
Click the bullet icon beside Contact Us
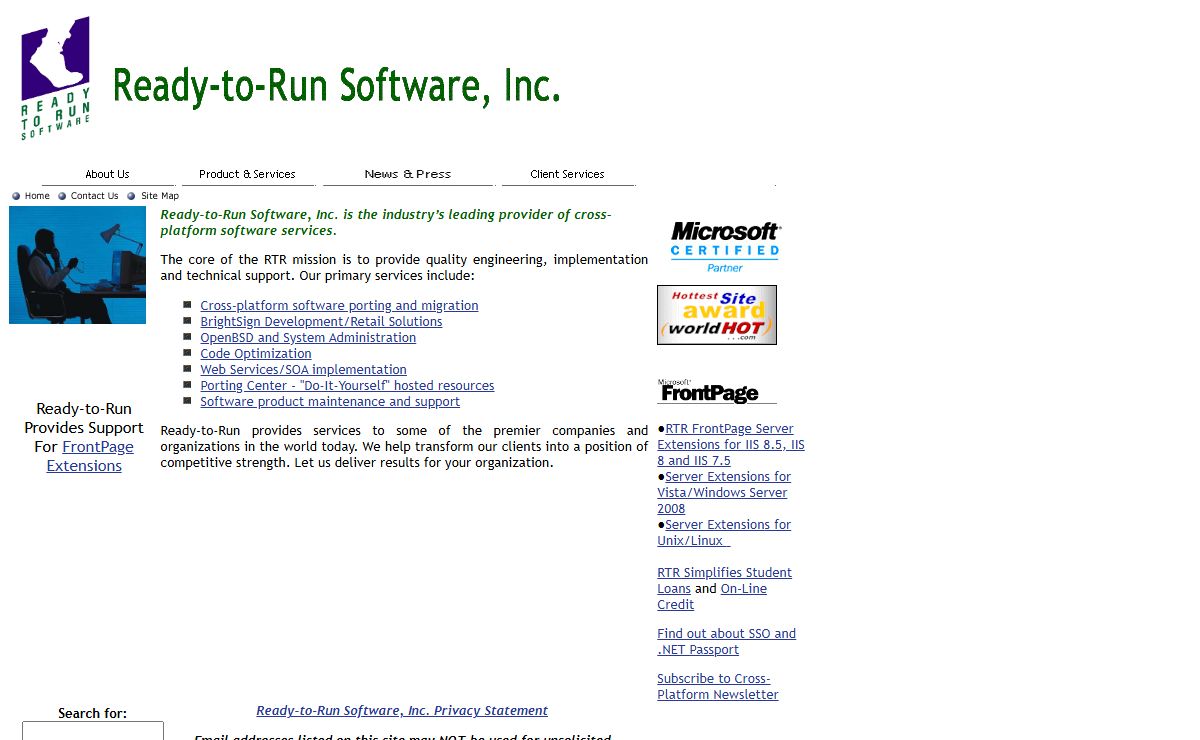(62, 196)
